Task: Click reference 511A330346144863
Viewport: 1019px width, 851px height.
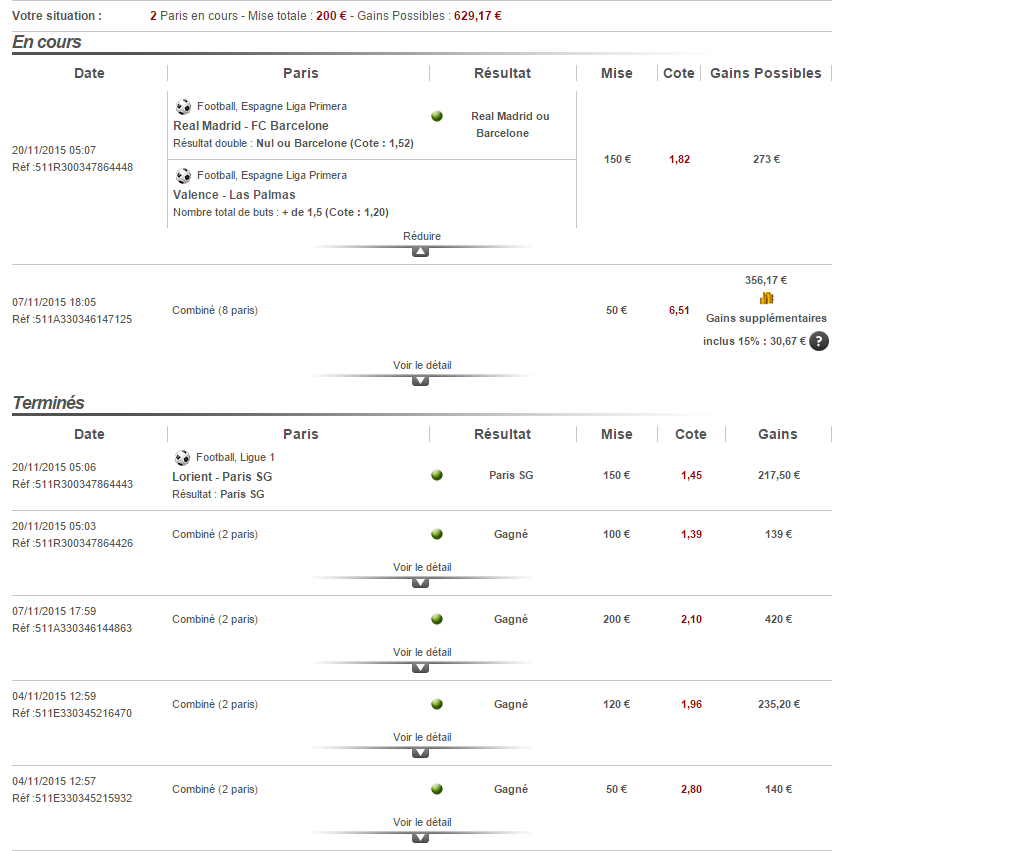Action: pyautogui.click(x=83, y=628)
